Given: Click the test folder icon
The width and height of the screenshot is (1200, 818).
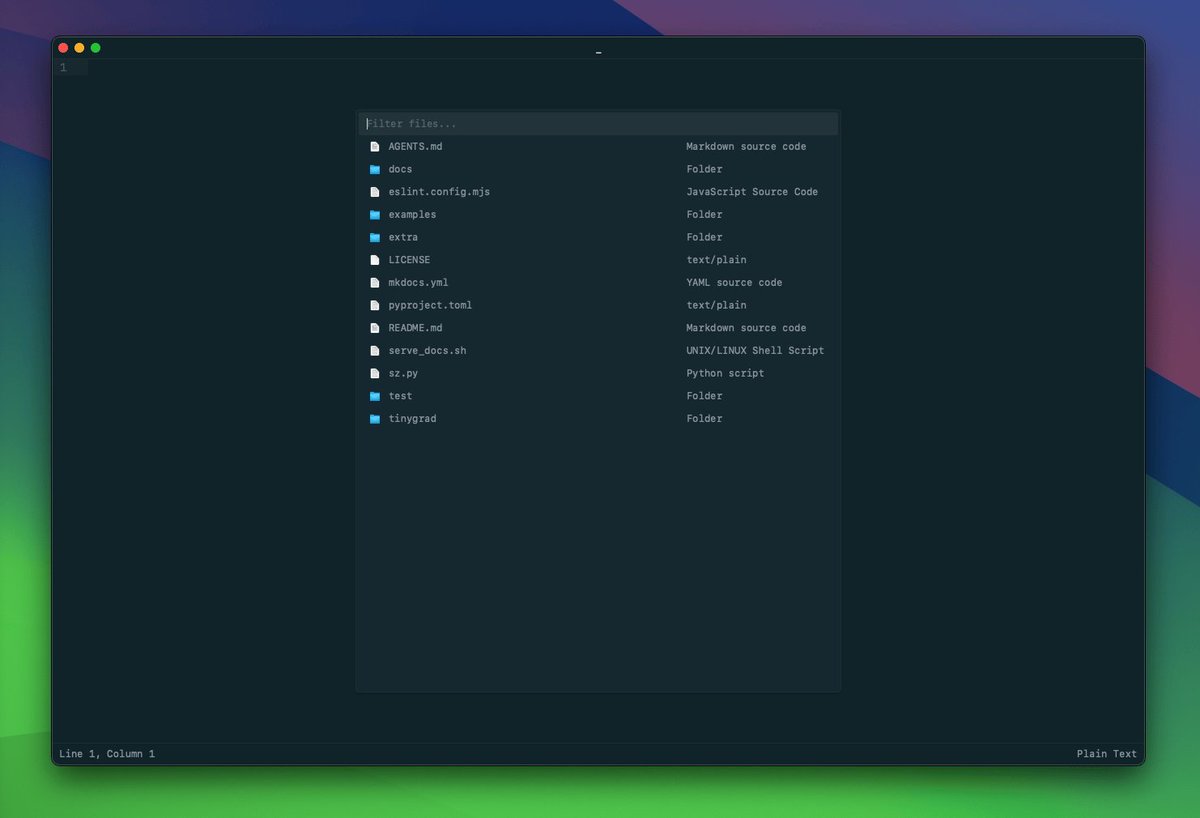Looking at the screenshot, I should click(x=375, y=396).
